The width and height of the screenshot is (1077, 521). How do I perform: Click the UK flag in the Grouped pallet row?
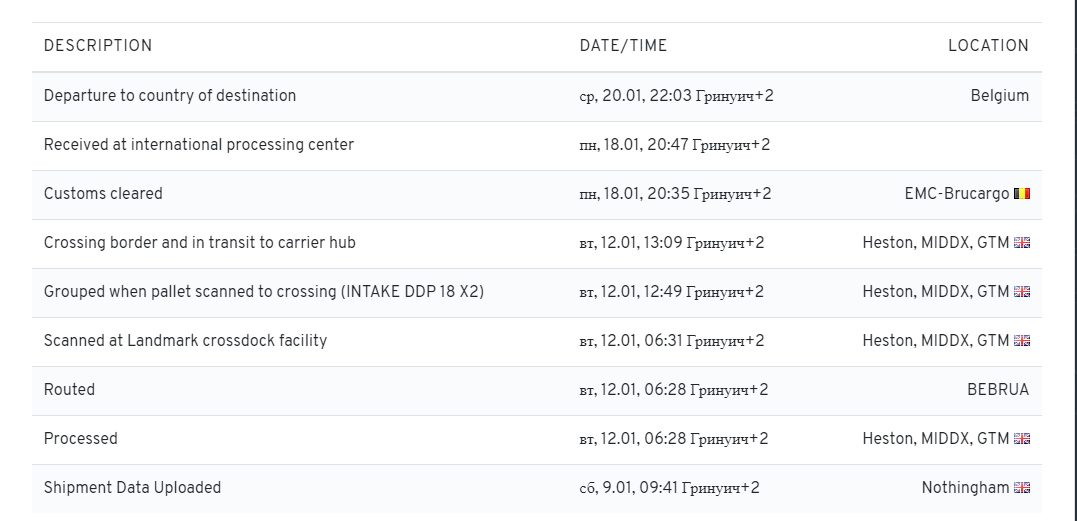tap(1021, 292)
